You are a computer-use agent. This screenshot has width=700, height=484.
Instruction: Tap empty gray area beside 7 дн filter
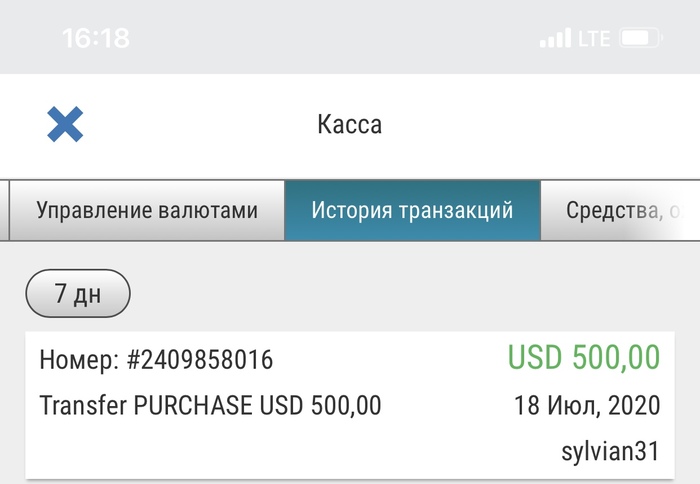(x=402, y=293)
